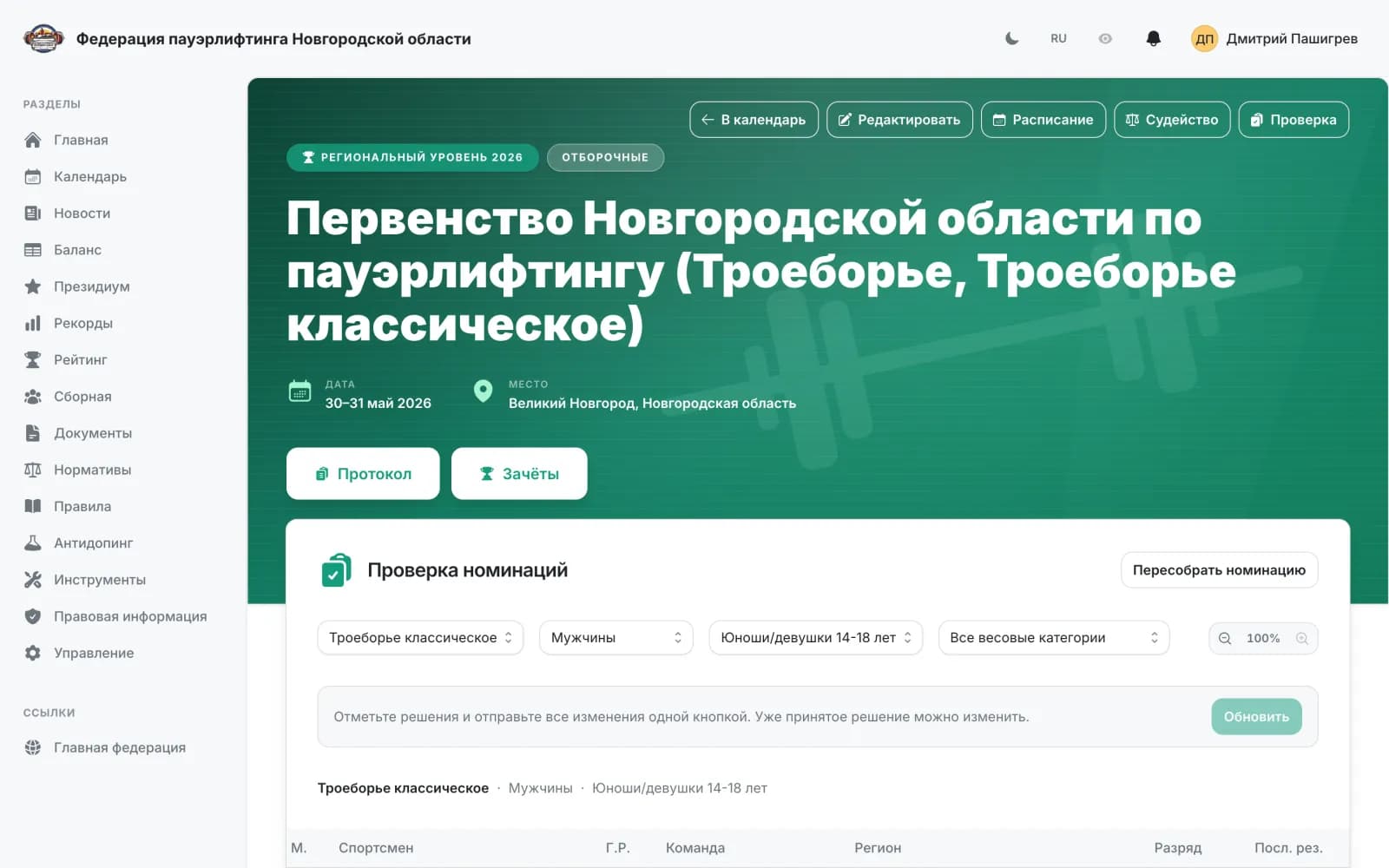
Task: Switch language via RU selector
Action: 1058,38
